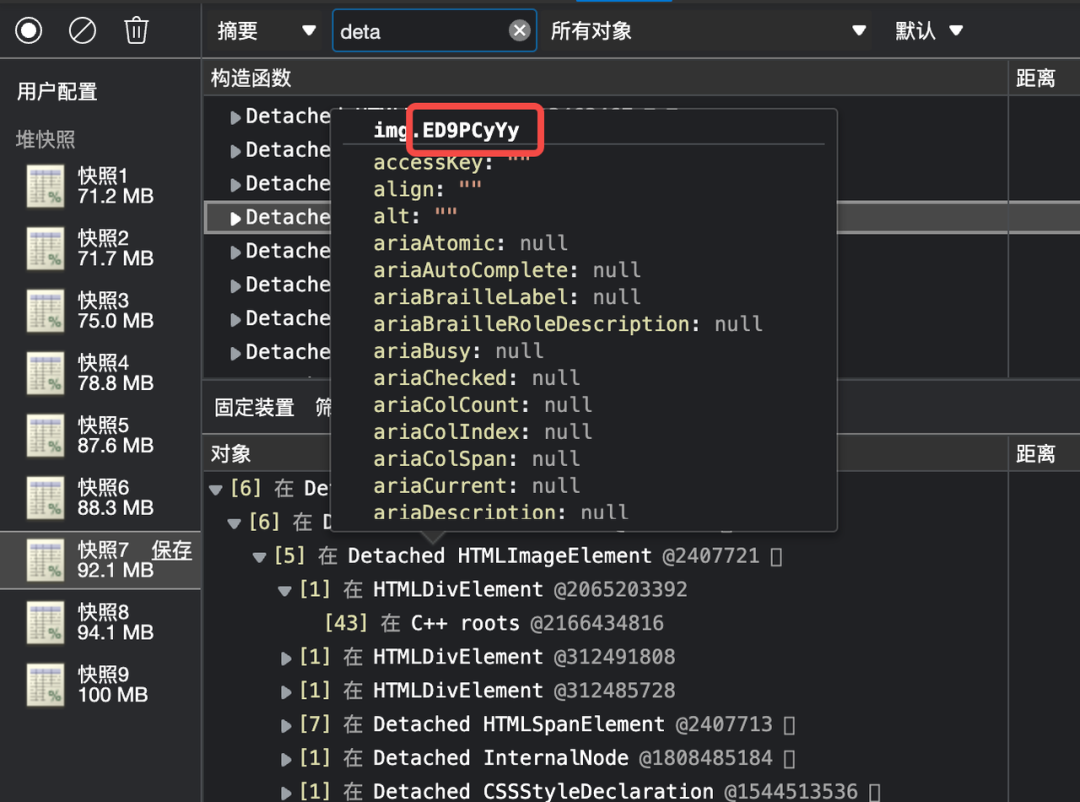1080x802 pixels.
Task: Click the "ariaAutoComplete: null" property line
Action: point(507,270)
